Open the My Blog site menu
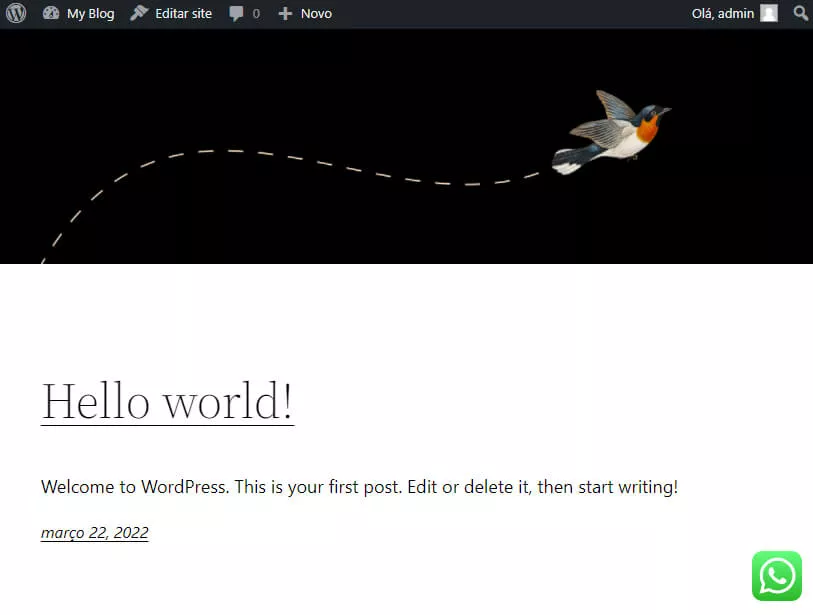The height and width of the screenshot is (615, 813). [x=90, y=14]
